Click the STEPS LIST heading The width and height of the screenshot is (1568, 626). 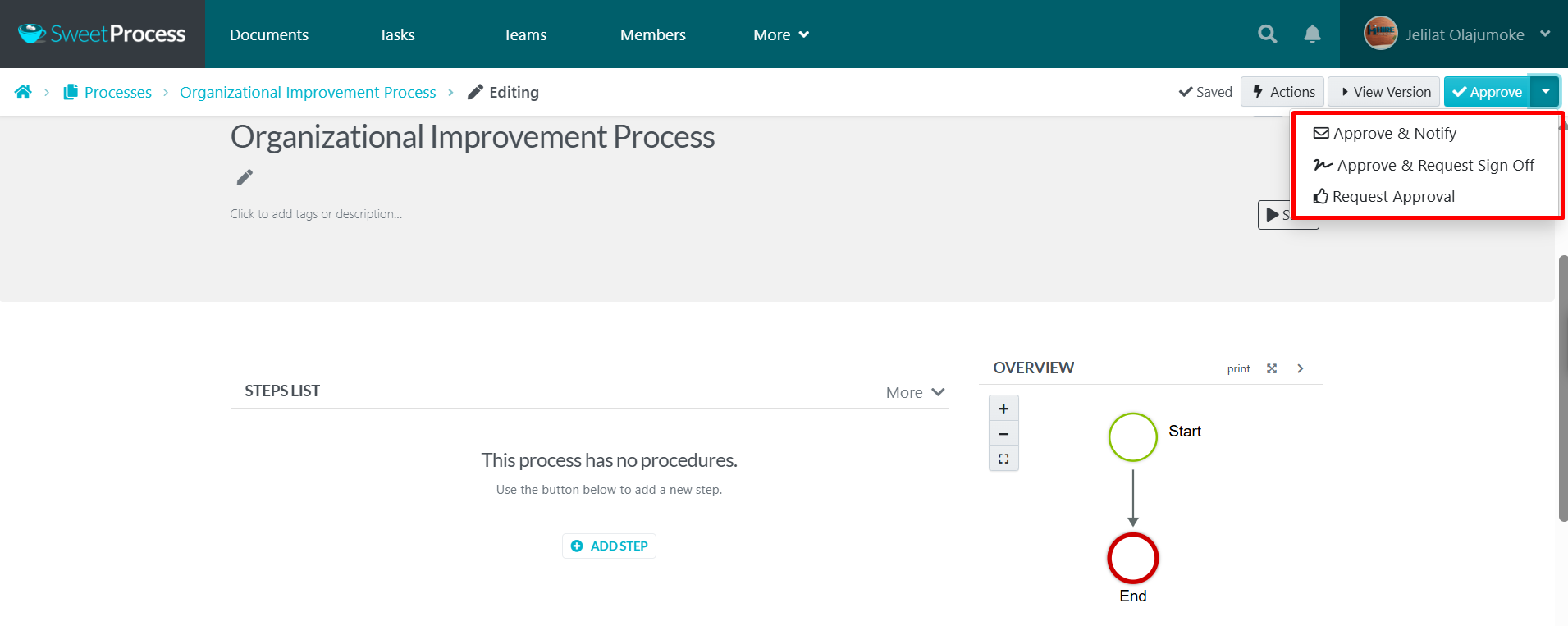(282, 391)
